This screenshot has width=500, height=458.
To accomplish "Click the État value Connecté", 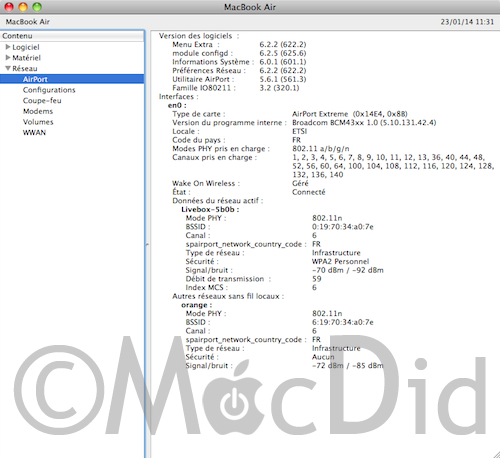I will click(309, 192).
